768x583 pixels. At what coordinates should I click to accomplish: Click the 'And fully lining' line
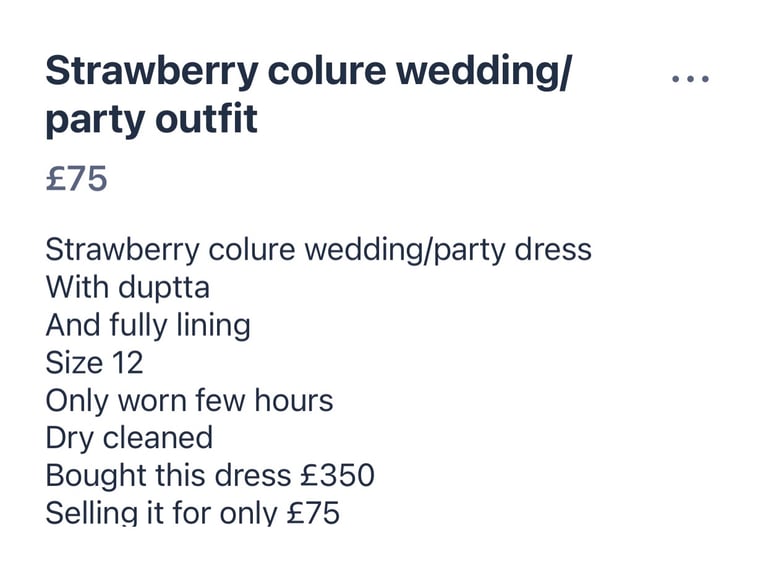point(148,326)
